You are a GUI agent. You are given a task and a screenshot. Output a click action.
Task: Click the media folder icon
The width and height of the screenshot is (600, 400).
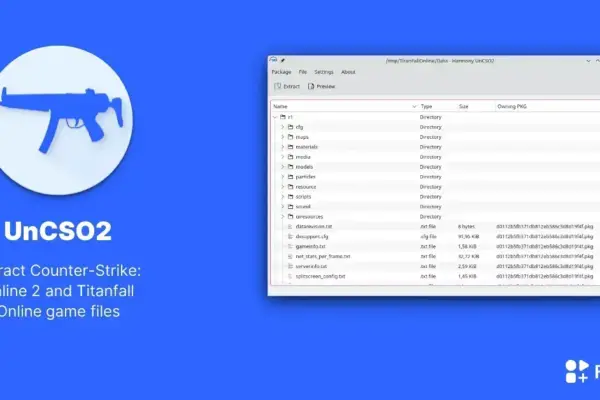290,157
